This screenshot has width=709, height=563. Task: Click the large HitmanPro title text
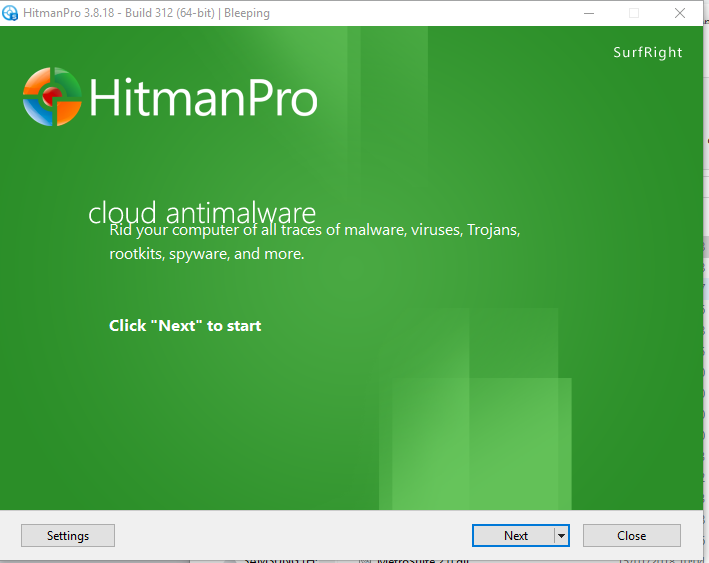203,98
